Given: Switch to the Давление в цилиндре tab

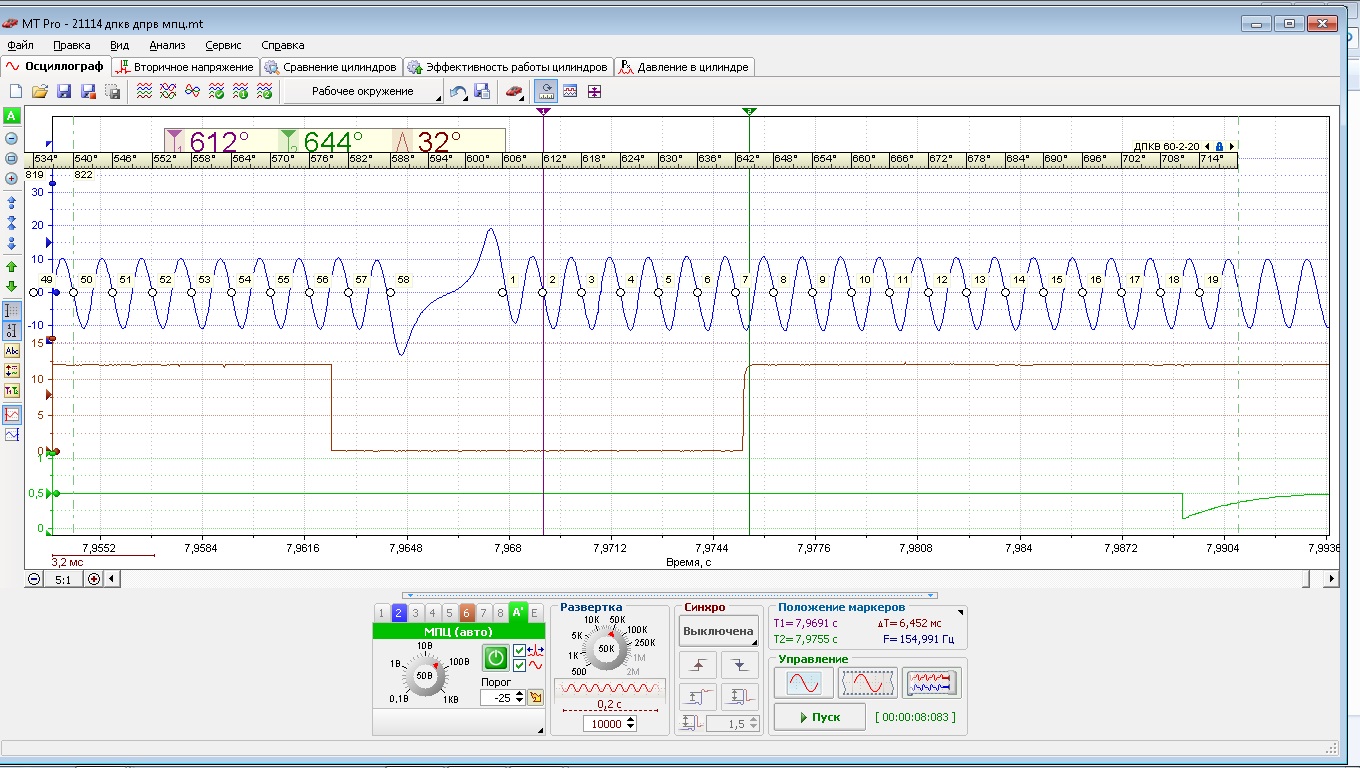Looking at the screenshot, I should (x=684, y=67).
